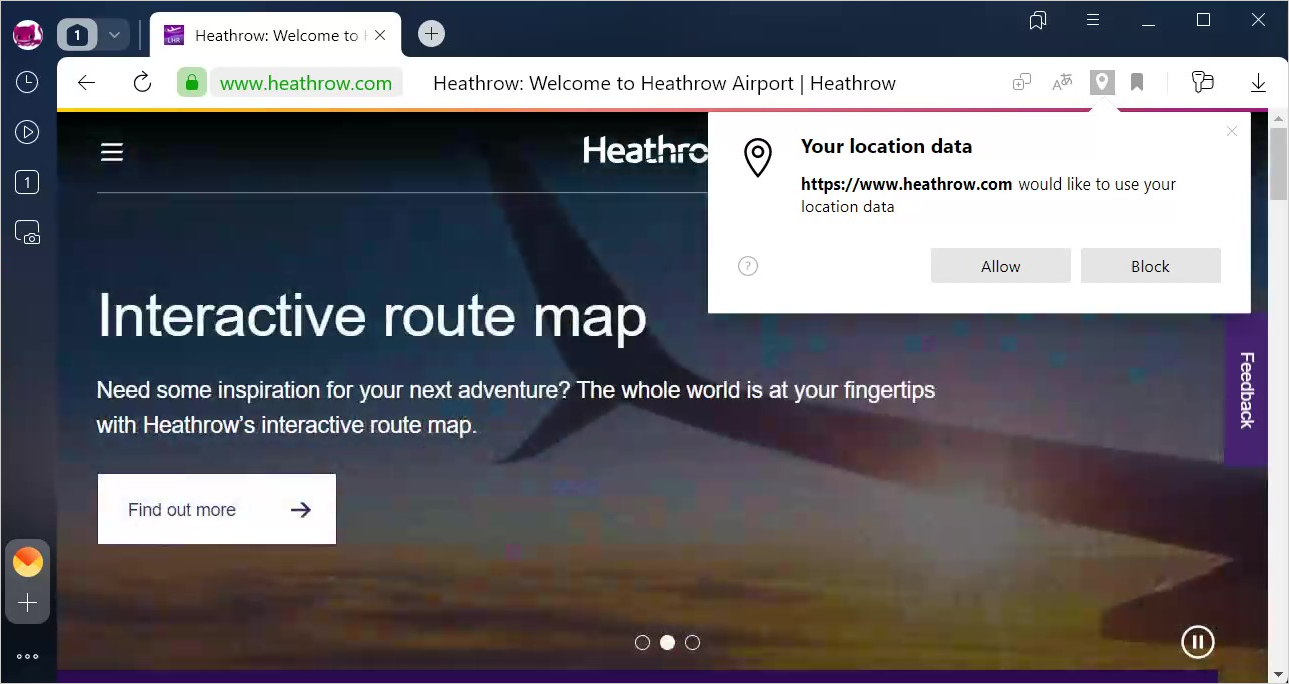Pause the hero carousel slideshow
Screen dimensions: 1289x684
[x=1197, y=641]
